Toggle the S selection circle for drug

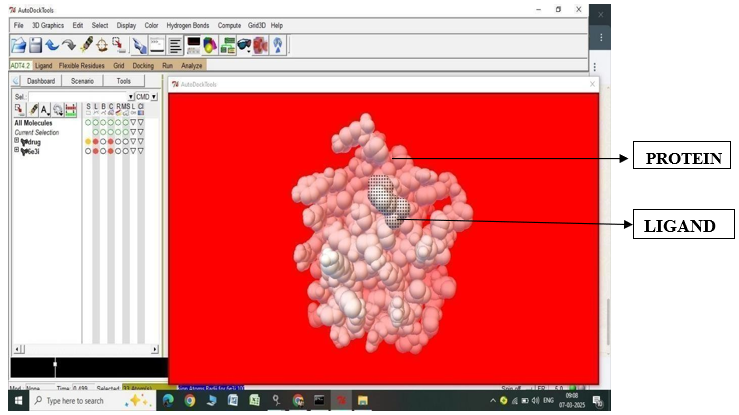click(88, 142)
